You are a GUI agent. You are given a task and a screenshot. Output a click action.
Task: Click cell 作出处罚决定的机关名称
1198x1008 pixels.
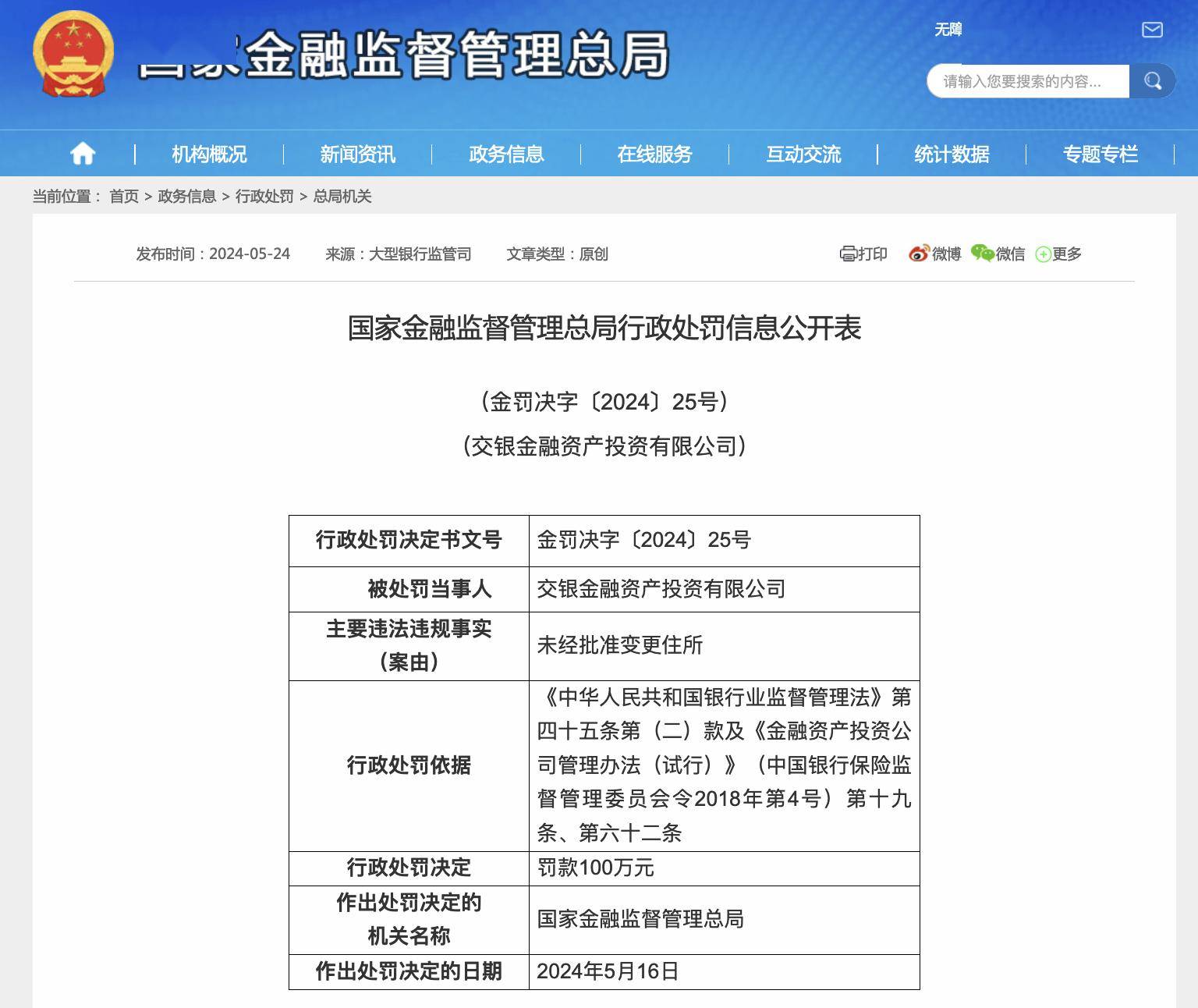coord(409,919)
